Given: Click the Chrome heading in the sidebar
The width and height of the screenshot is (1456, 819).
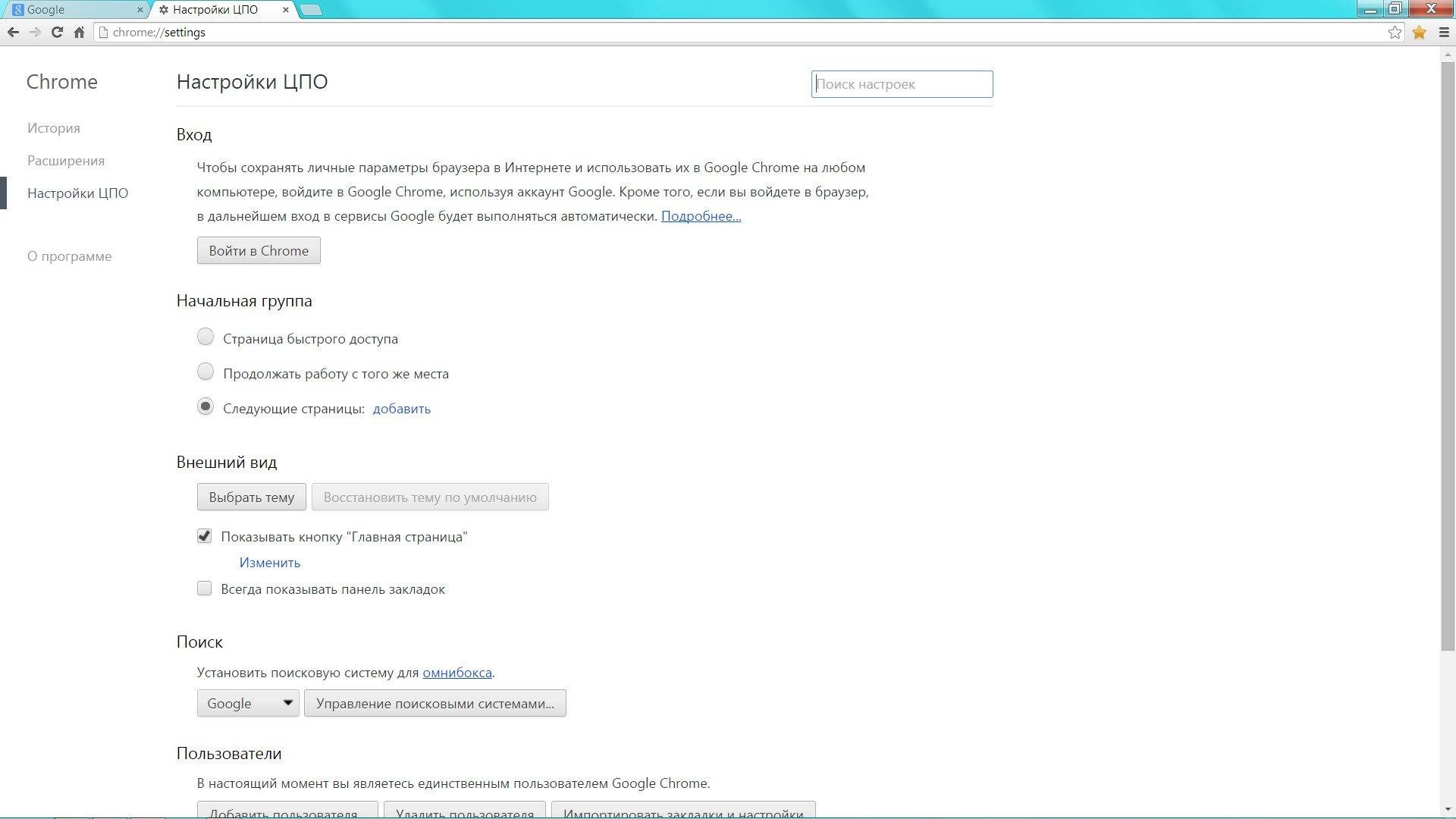Looking at the screenshot, I should tap(62, 82).
